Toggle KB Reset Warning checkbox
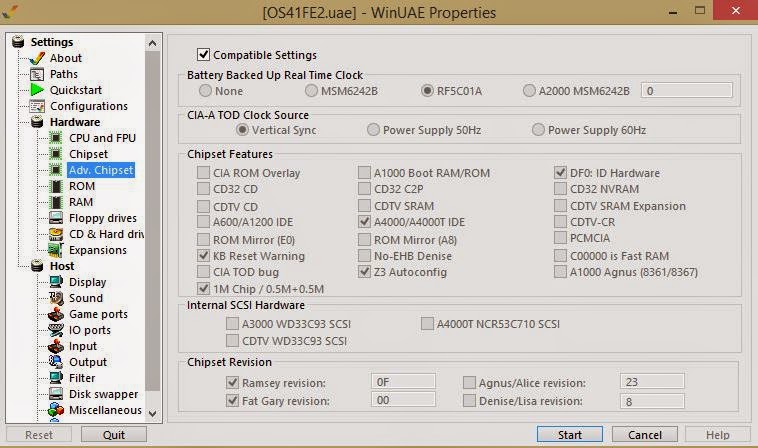This screenshot has height=448, width=758. click(x=204, y=256)
